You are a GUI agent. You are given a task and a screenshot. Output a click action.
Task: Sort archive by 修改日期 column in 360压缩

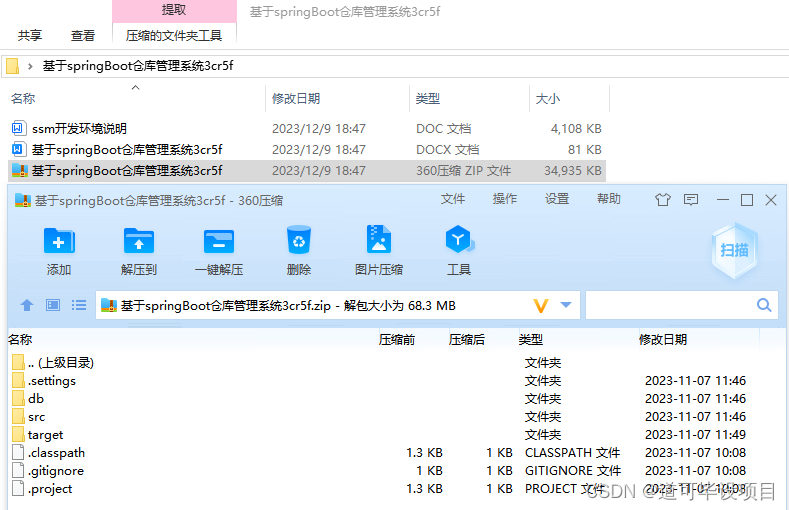pyautogui.click(x=663, y=340)
